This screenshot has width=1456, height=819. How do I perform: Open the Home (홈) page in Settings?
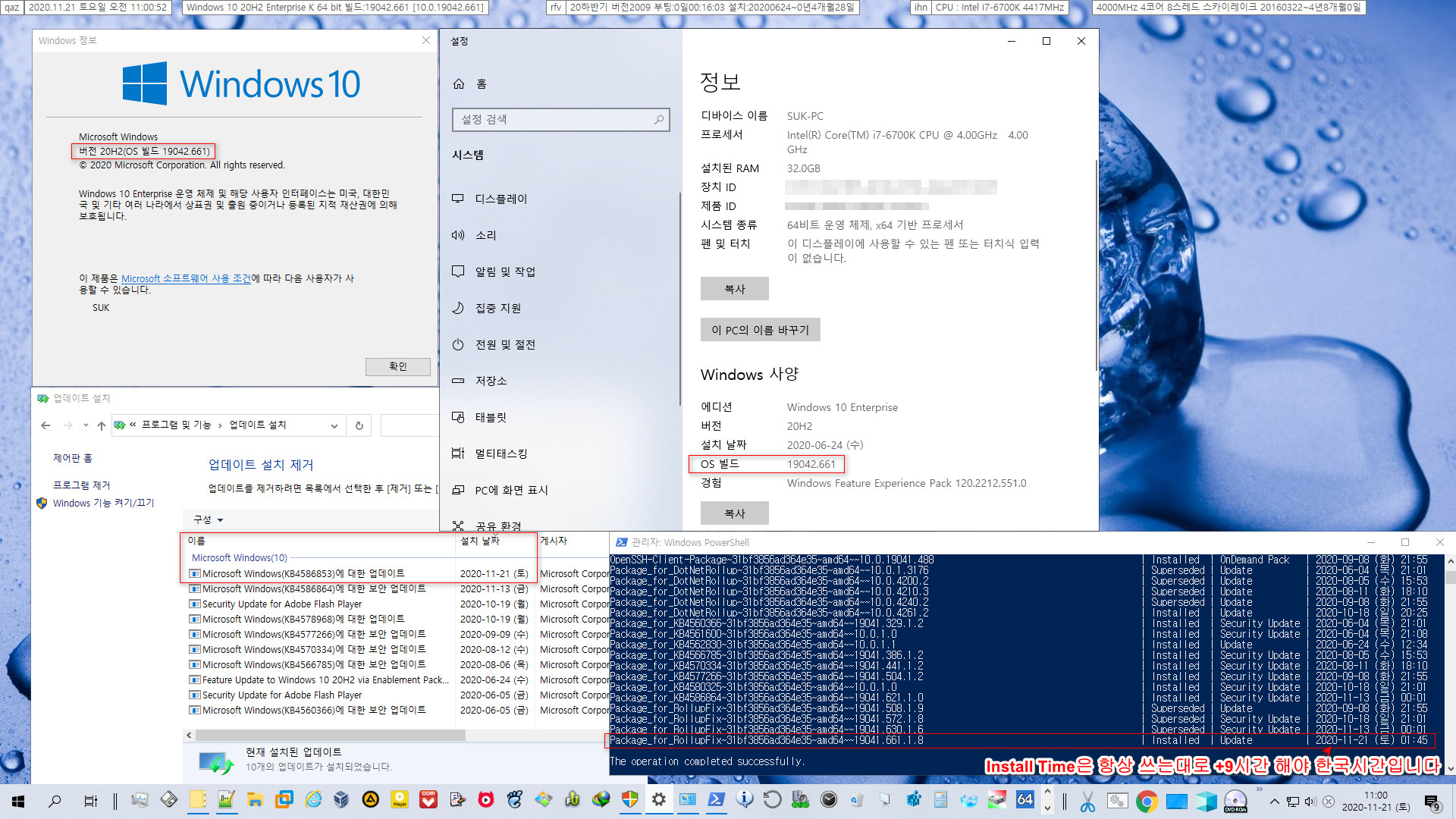(470, 84)
